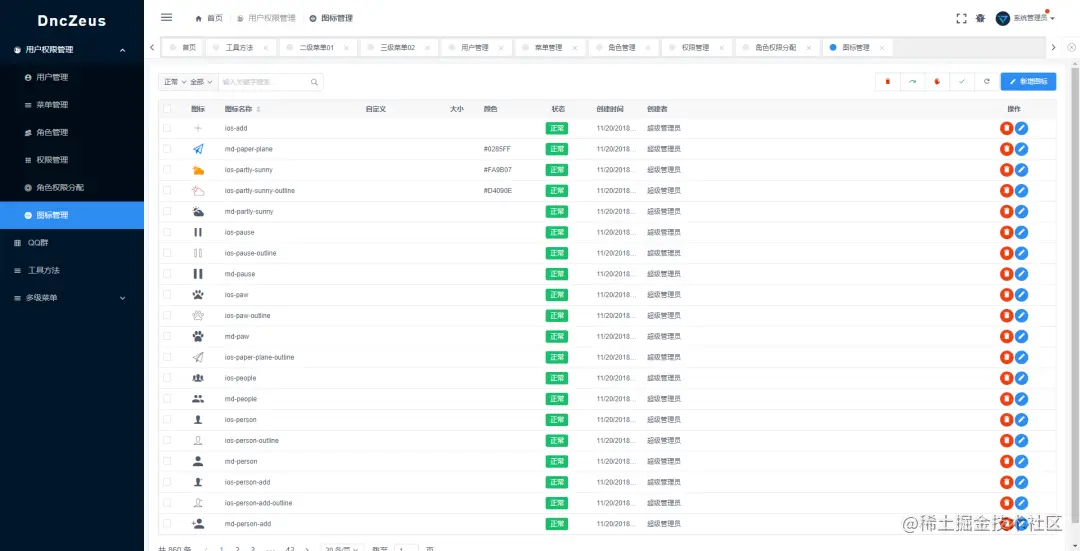Edit the ios-partly-sunny-outline entry
This screenshot has width=1080, height=551.
coord(1021,191)
